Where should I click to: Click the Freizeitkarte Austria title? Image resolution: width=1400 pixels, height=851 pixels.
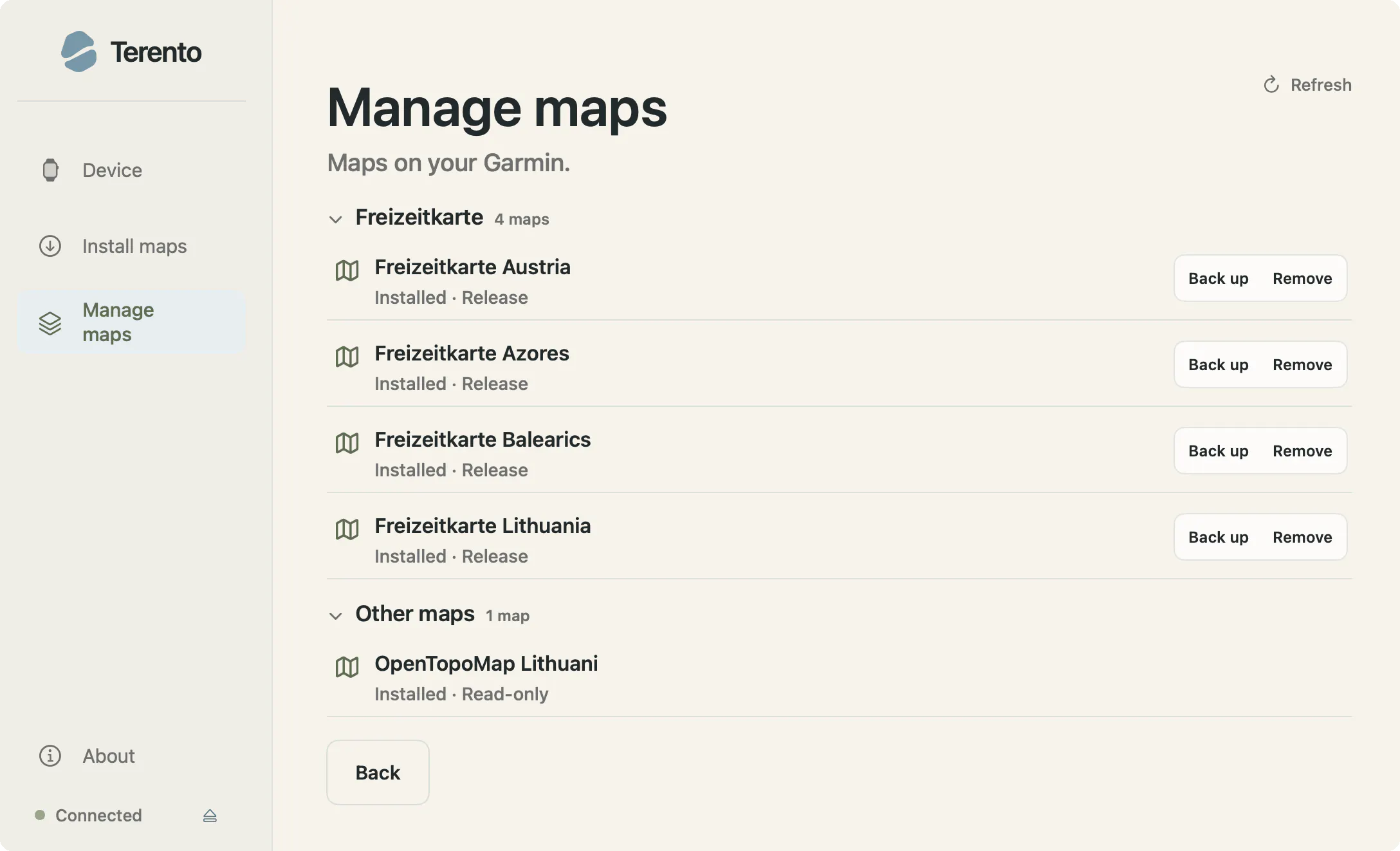pyautogui.click(x=472, y=267)
